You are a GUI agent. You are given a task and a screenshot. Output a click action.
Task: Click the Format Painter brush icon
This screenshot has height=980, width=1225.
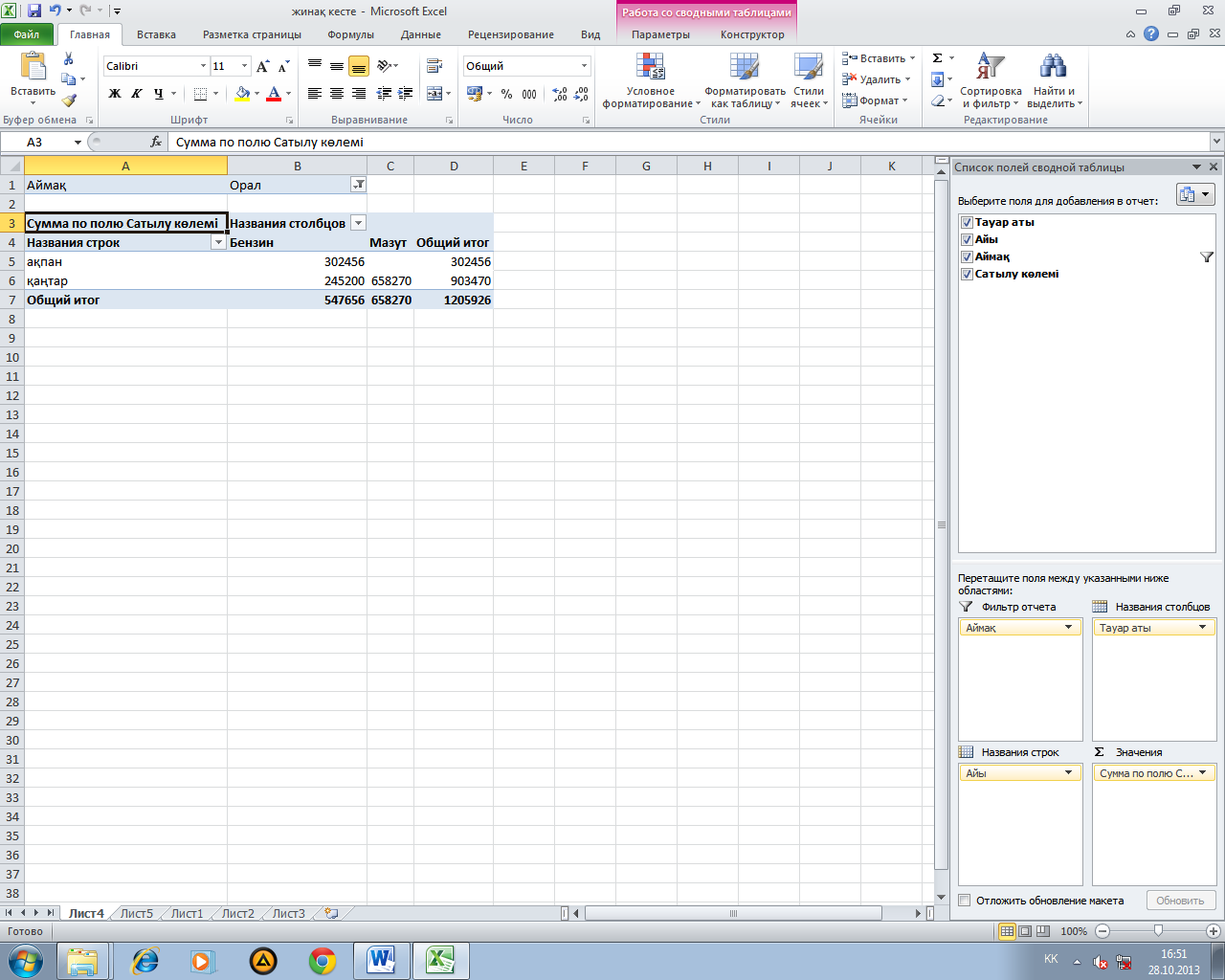coord(69,100)
